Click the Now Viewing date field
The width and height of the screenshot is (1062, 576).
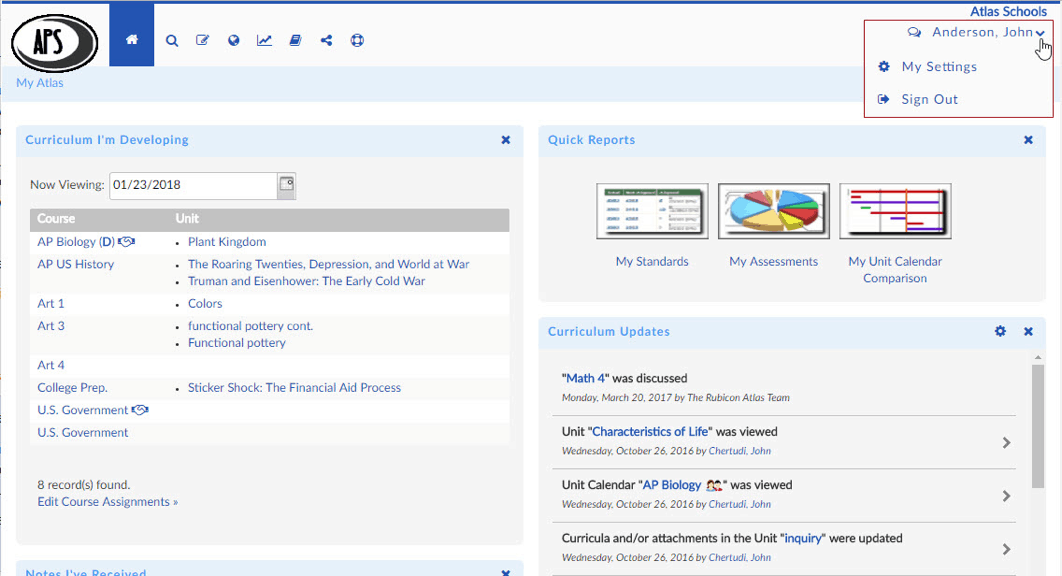193,185
